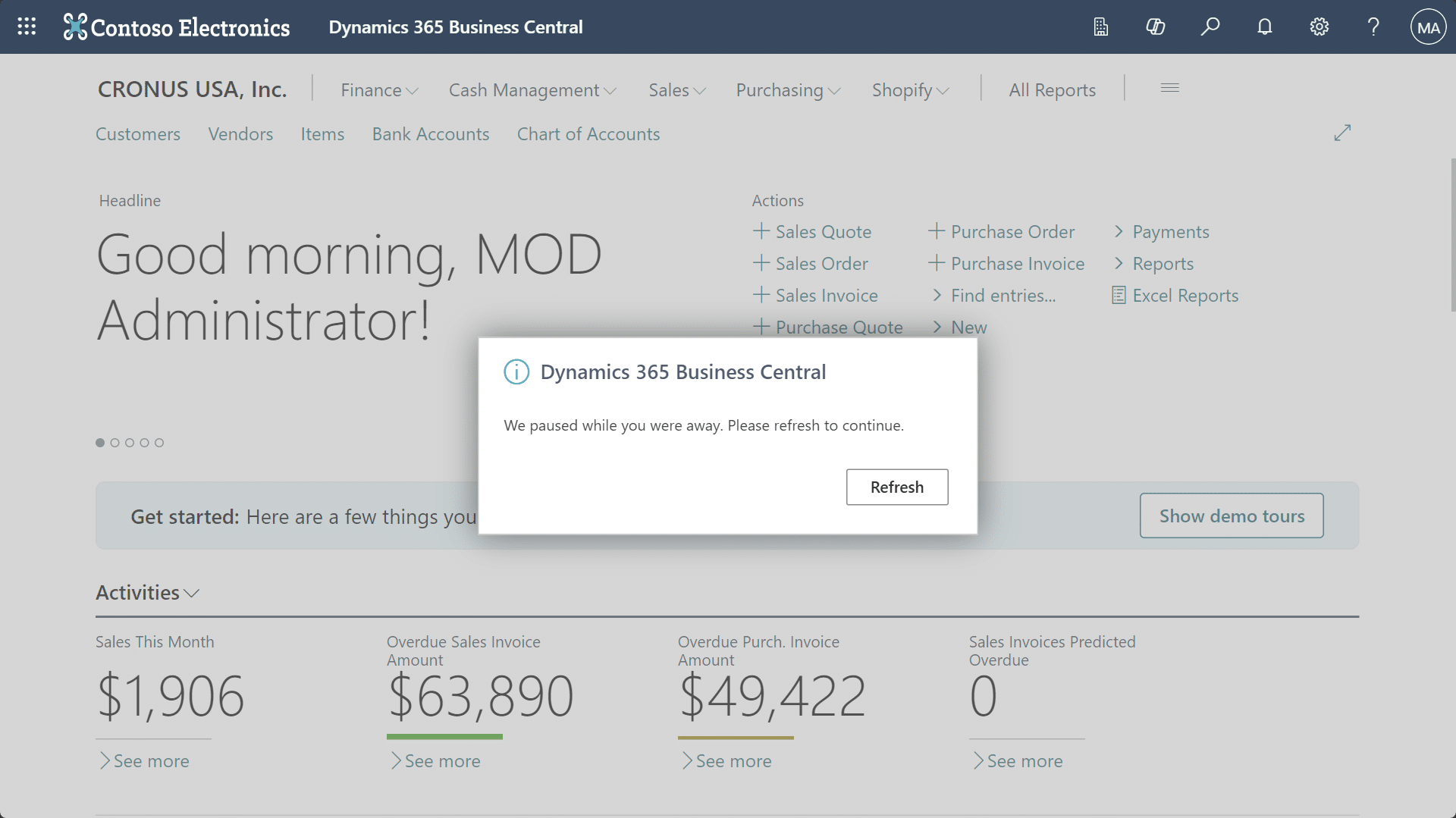
Task: Open Sales Invoices Predicted Overdue 0 tile
Action: [x=984, y=695]
